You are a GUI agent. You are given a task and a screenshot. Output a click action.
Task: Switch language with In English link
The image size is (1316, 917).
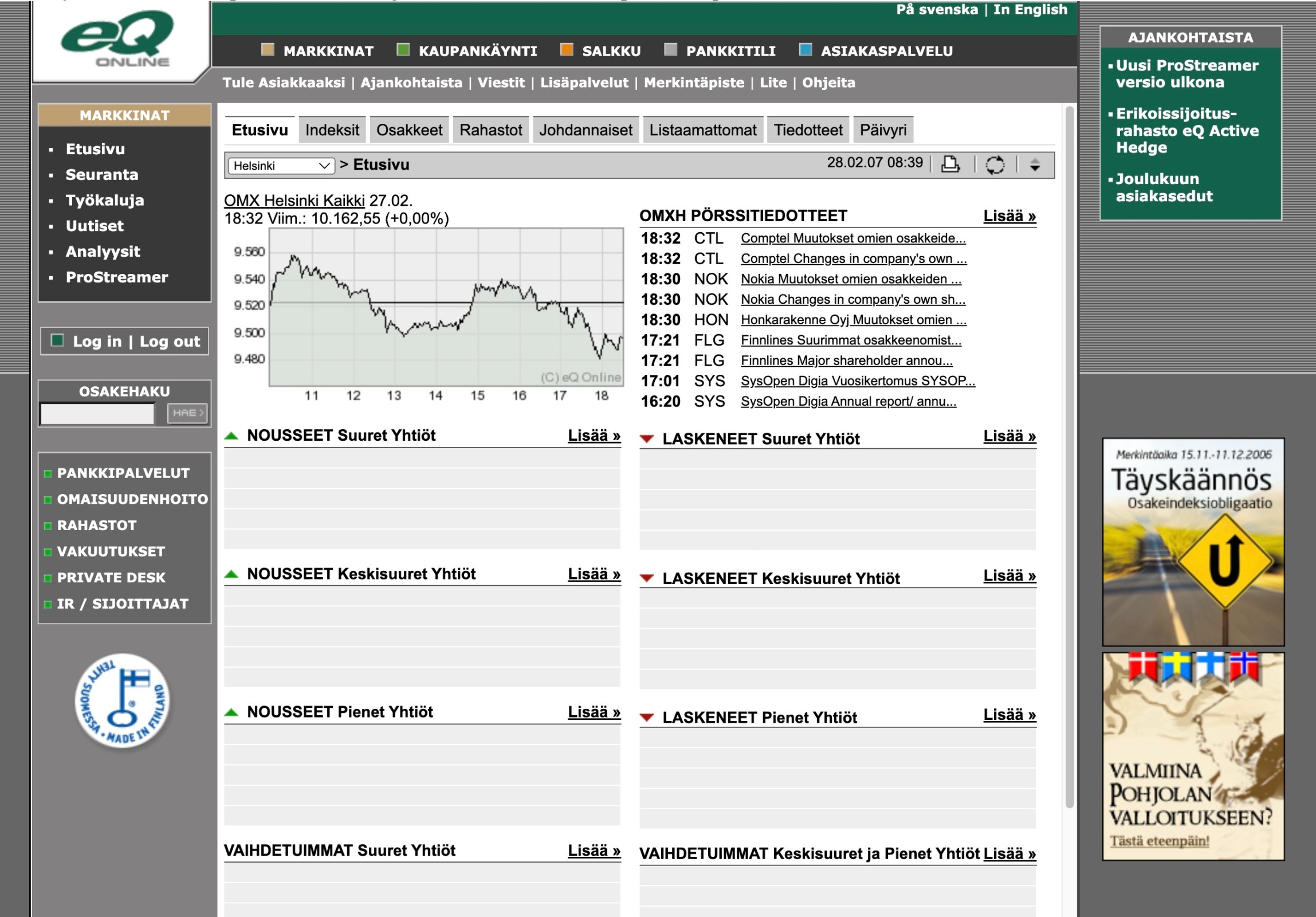point(1030,9)
